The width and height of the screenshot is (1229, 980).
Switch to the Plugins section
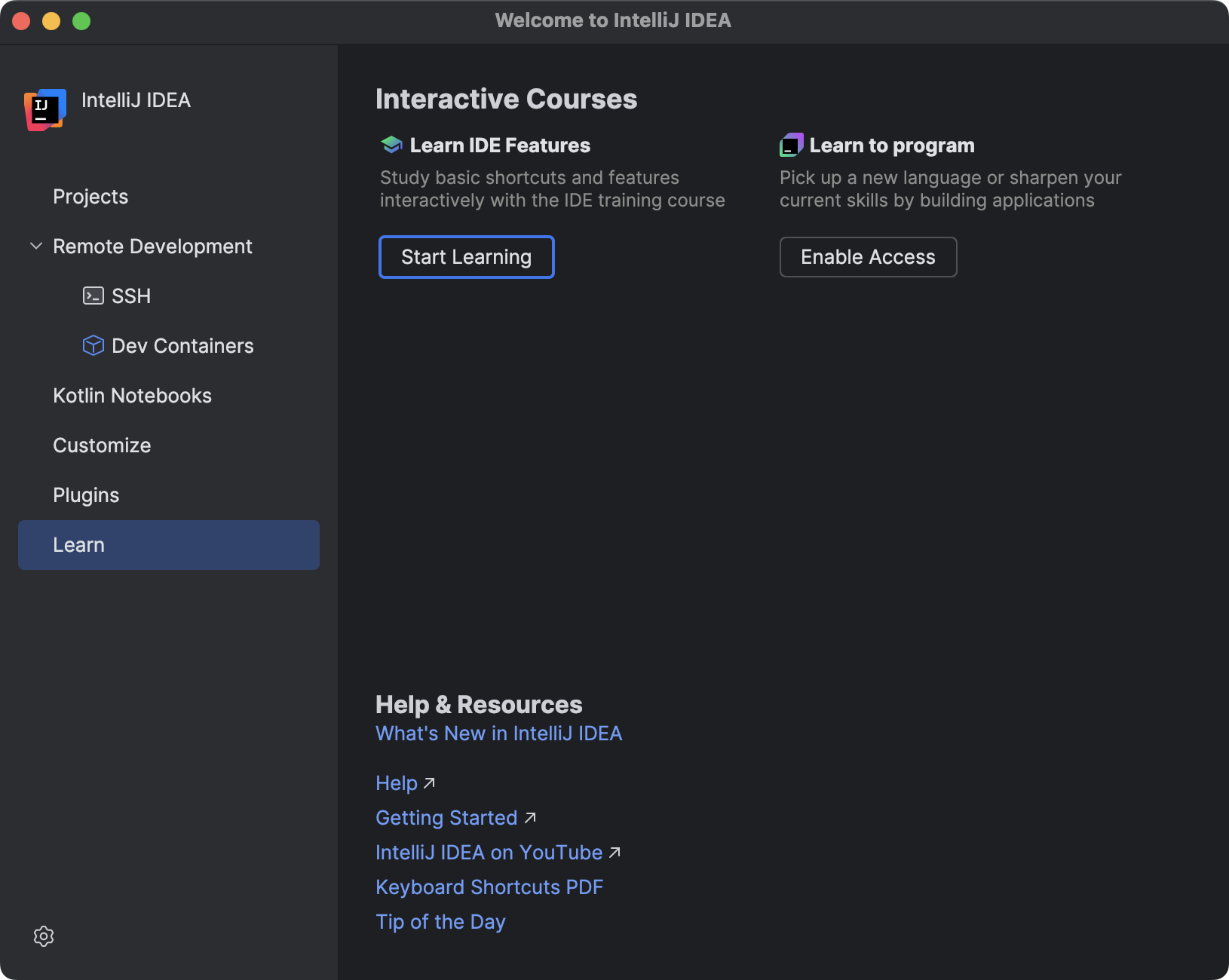pos(85,495)
